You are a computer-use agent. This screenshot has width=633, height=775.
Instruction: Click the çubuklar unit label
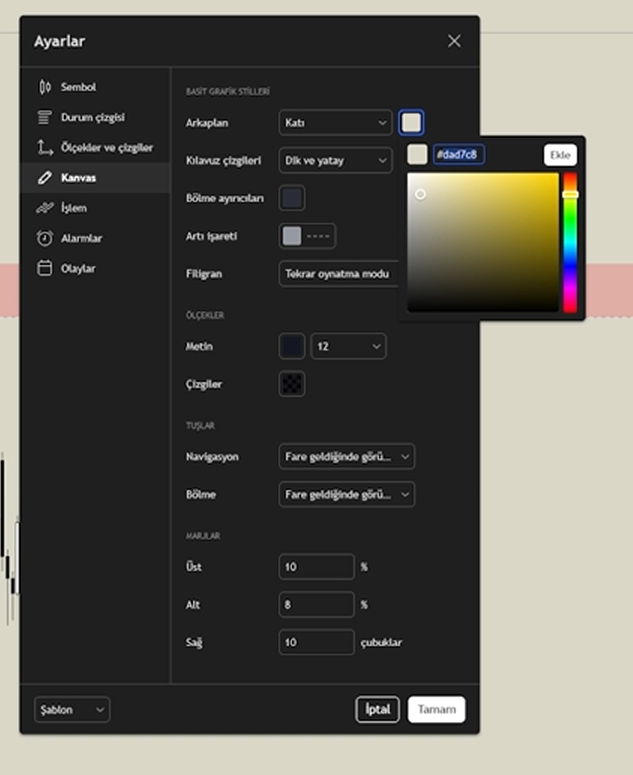381,643
